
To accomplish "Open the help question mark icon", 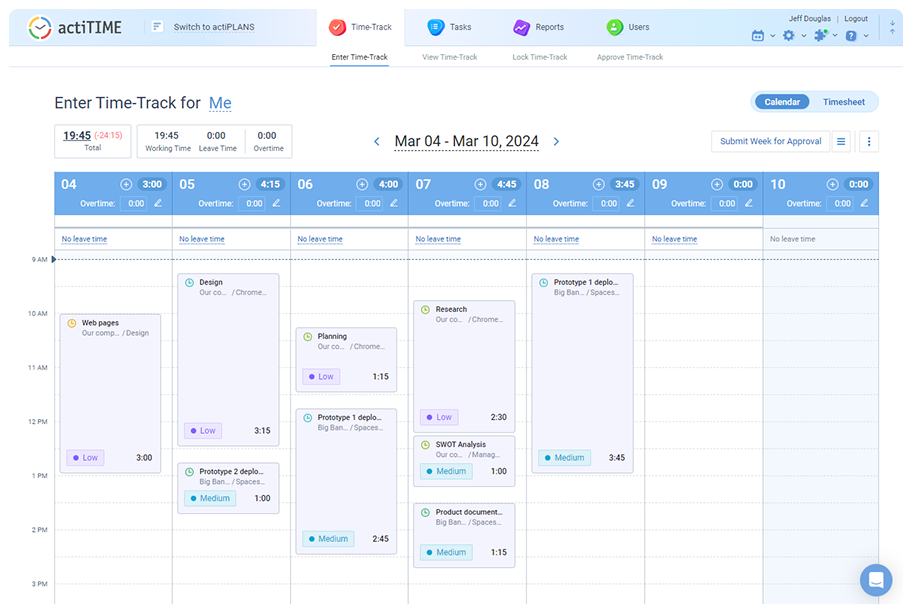I will tap(850, 35).
